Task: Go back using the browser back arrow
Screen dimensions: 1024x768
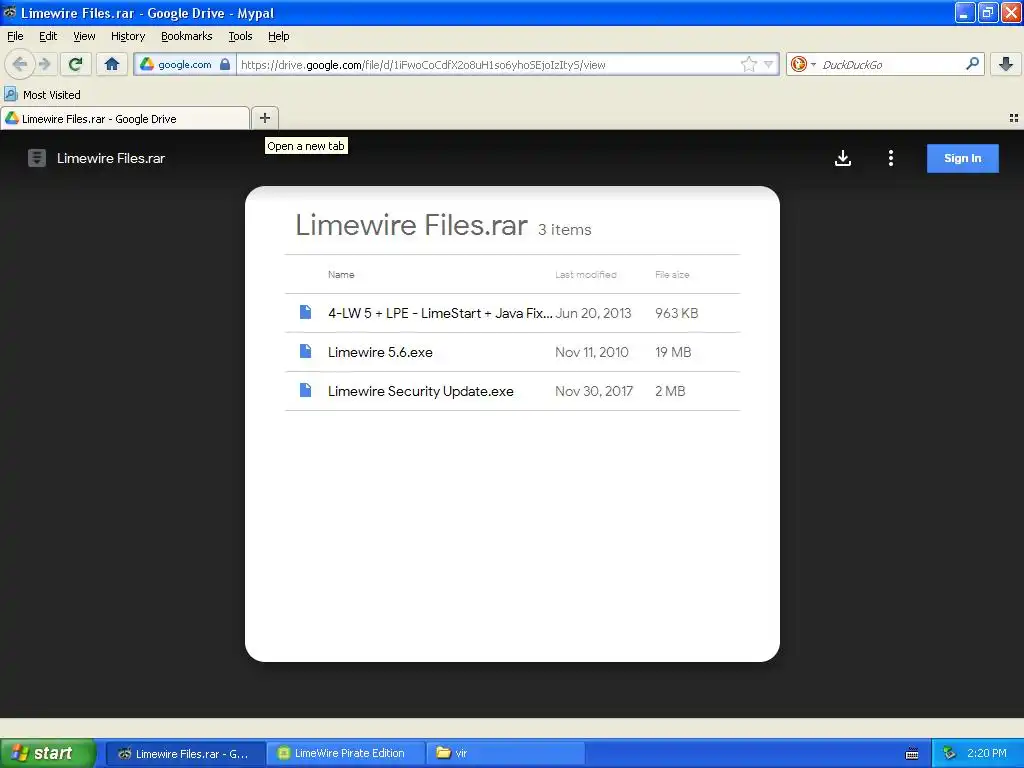Action: pos(20,64)
